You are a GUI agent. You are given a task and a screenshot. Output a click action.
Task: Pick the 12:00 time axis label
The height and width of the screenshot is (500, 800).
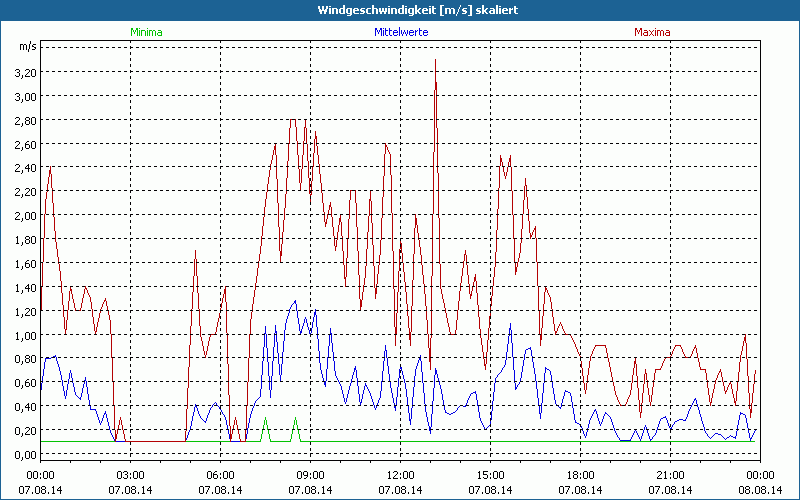(400, 475)
